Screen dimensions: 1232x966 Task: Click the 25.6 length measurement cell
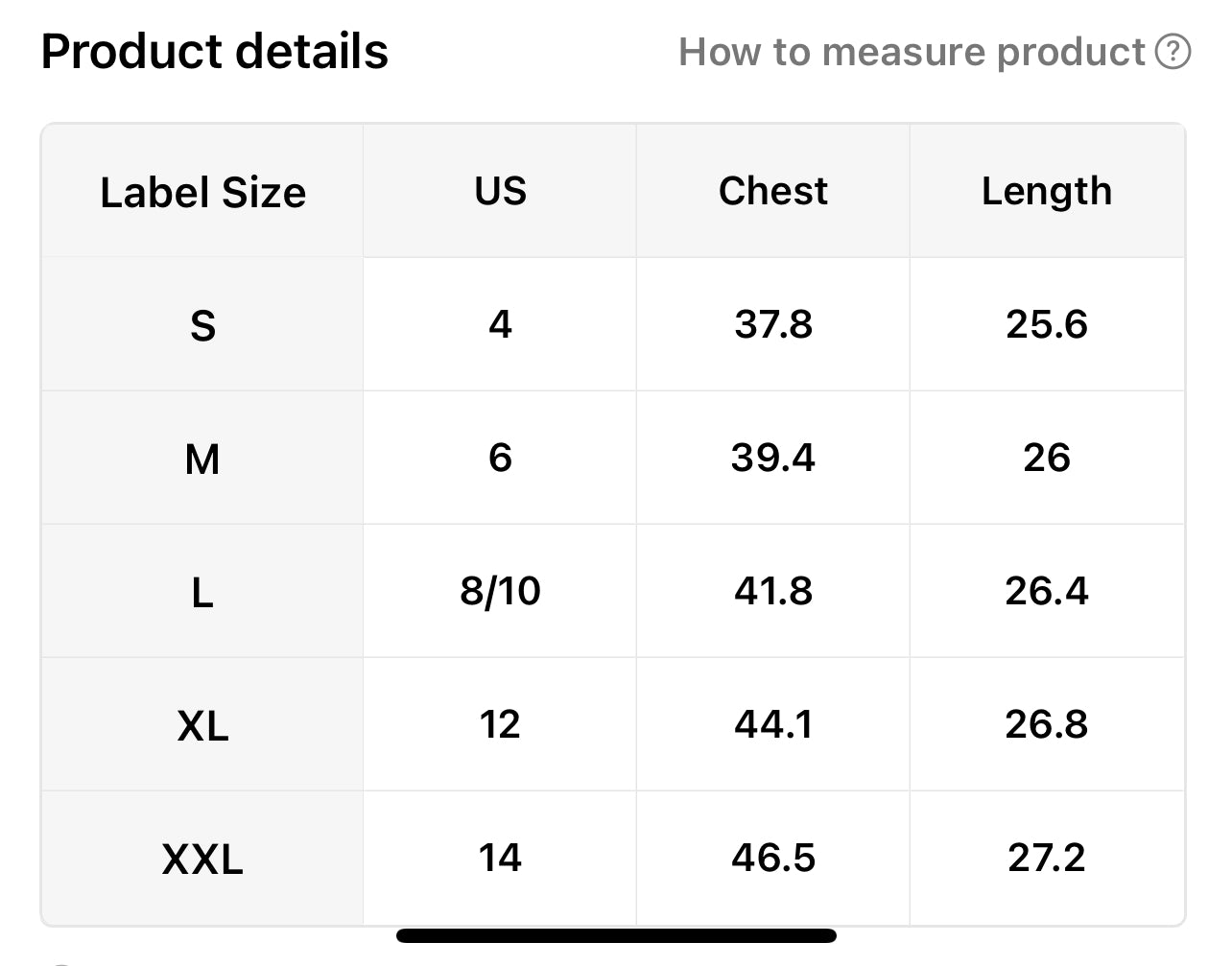pos(1046,324)
